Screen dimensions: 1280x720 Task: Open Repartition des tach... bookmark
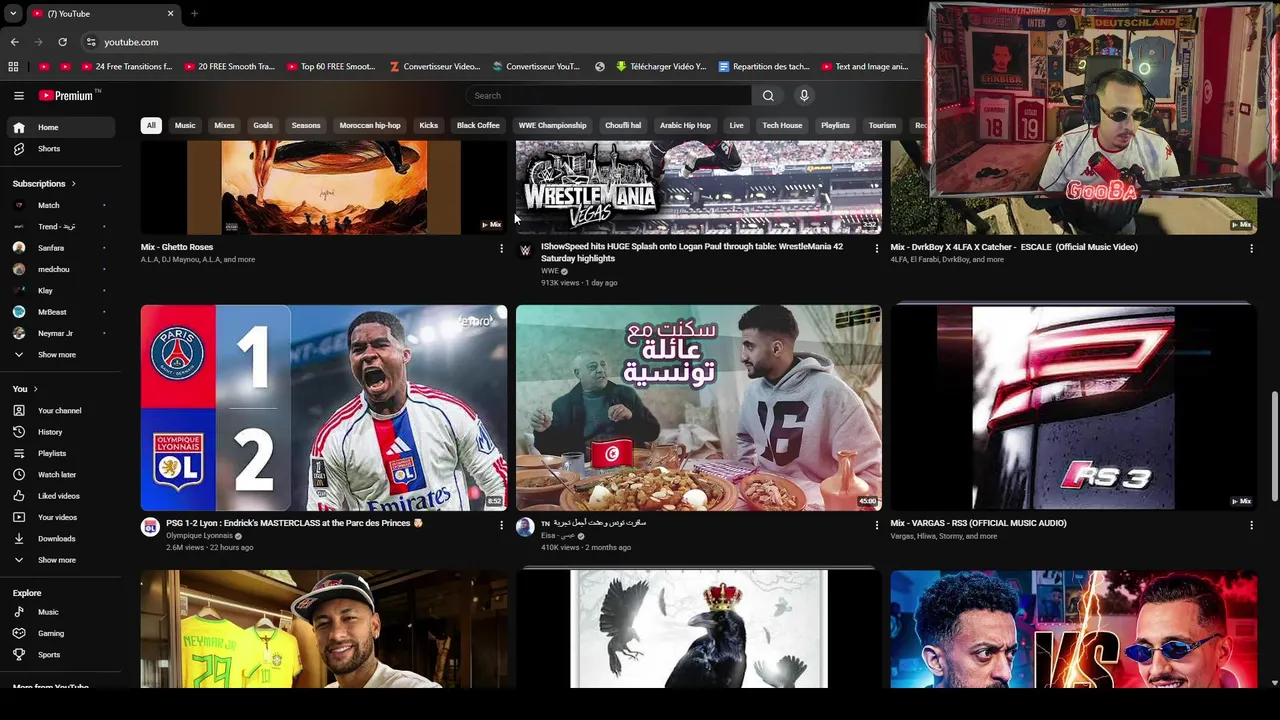pyautogui.click(x=764, y=66)
